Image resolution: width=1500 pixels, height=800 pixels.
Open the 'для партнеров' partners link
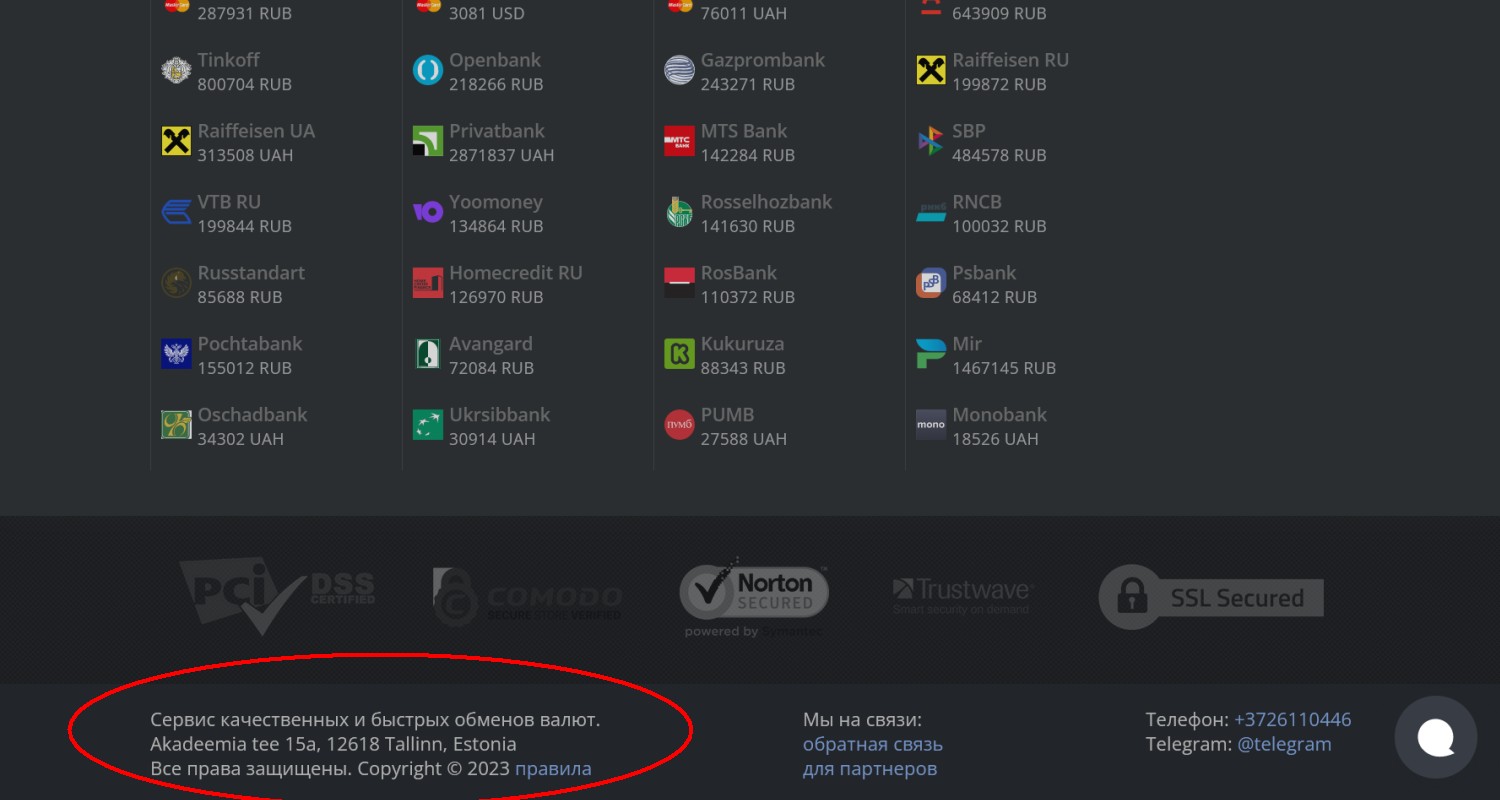click(870, 769)
